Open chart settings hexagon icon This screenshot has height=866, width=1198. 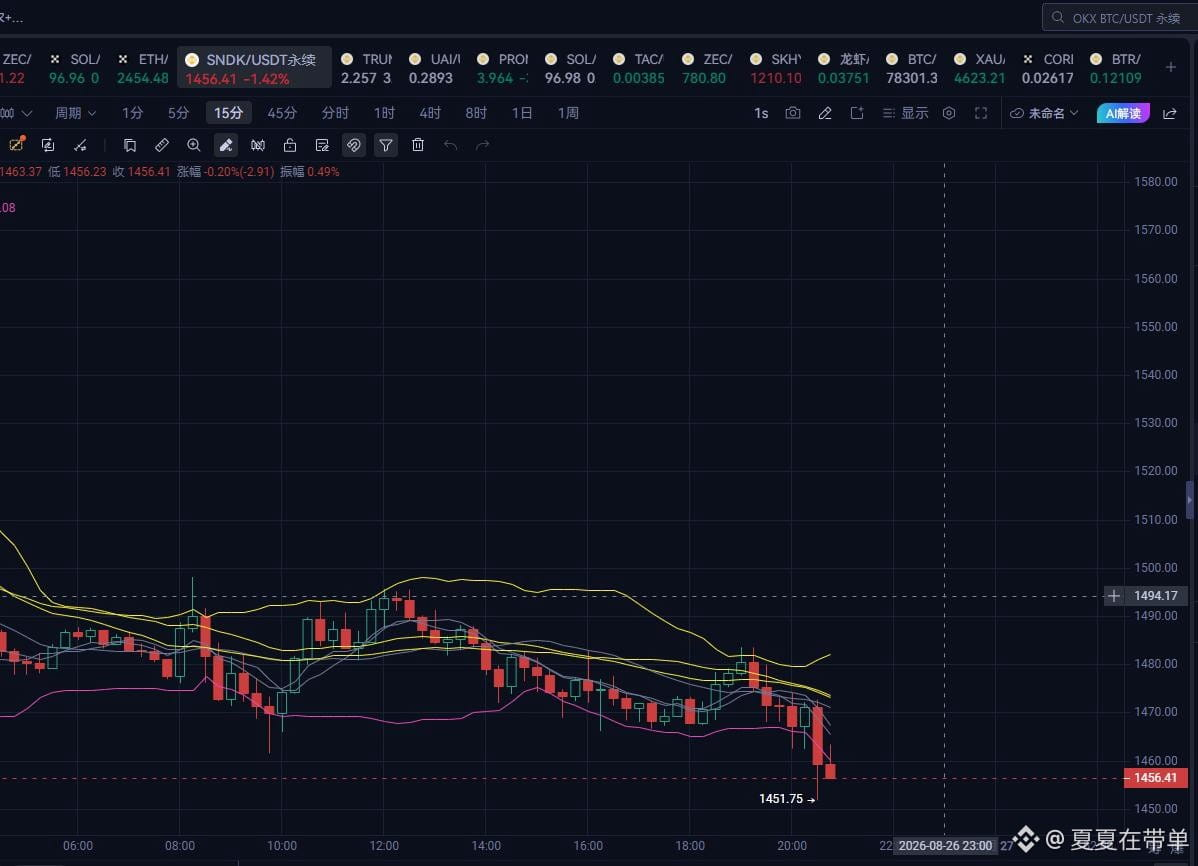click(x=949, y=113)
